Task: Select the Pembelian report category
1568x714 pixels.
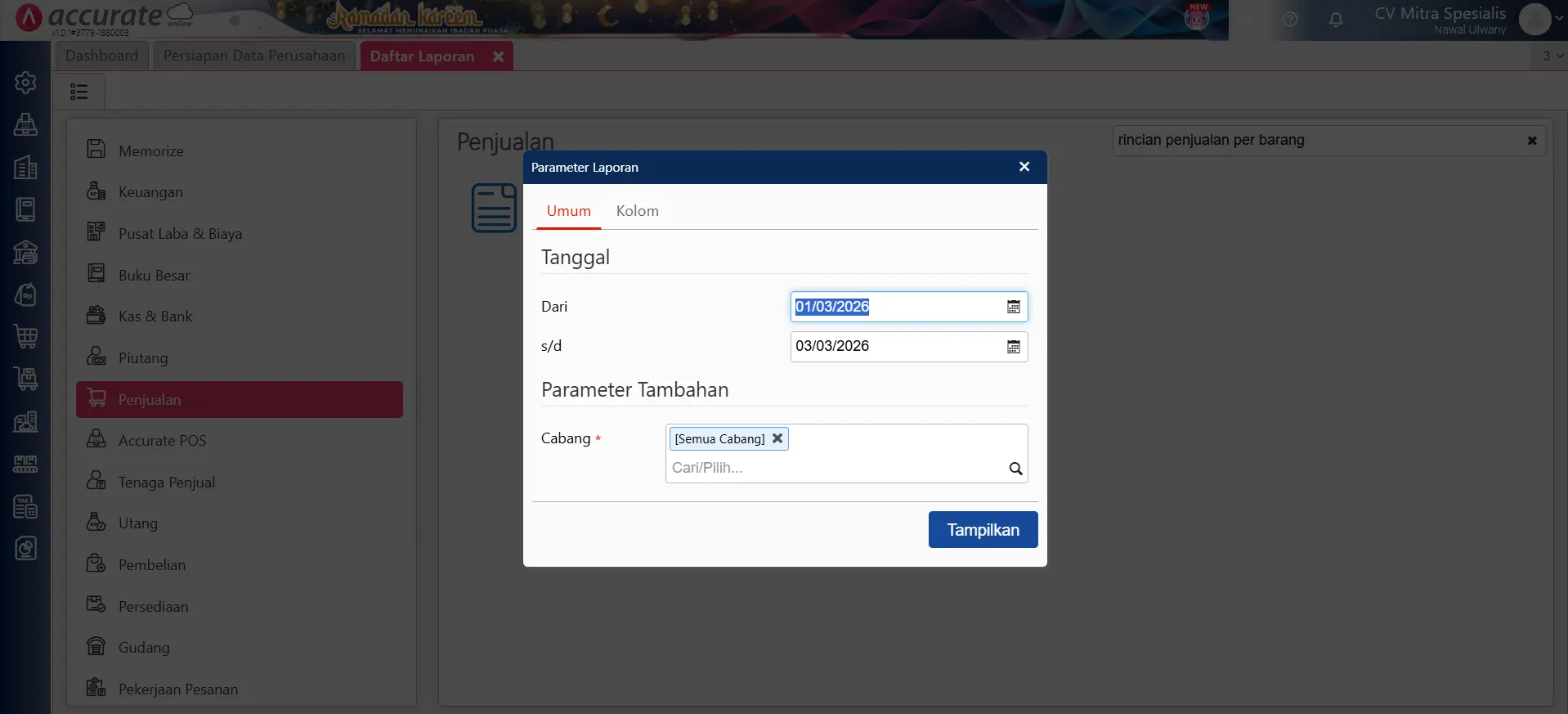Action: [x=240, y=565]
